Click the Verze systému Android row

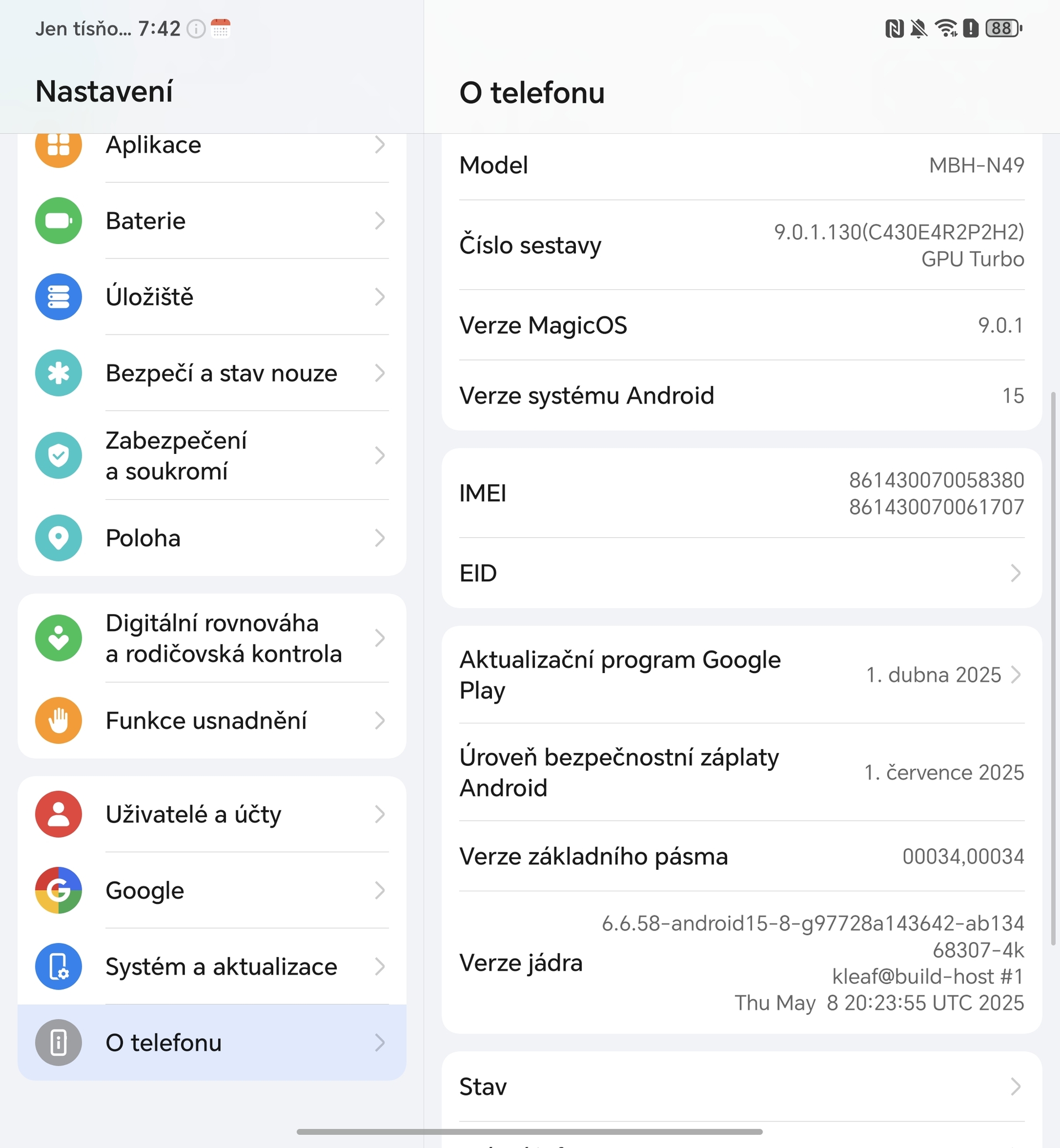(x=741, y=395)
